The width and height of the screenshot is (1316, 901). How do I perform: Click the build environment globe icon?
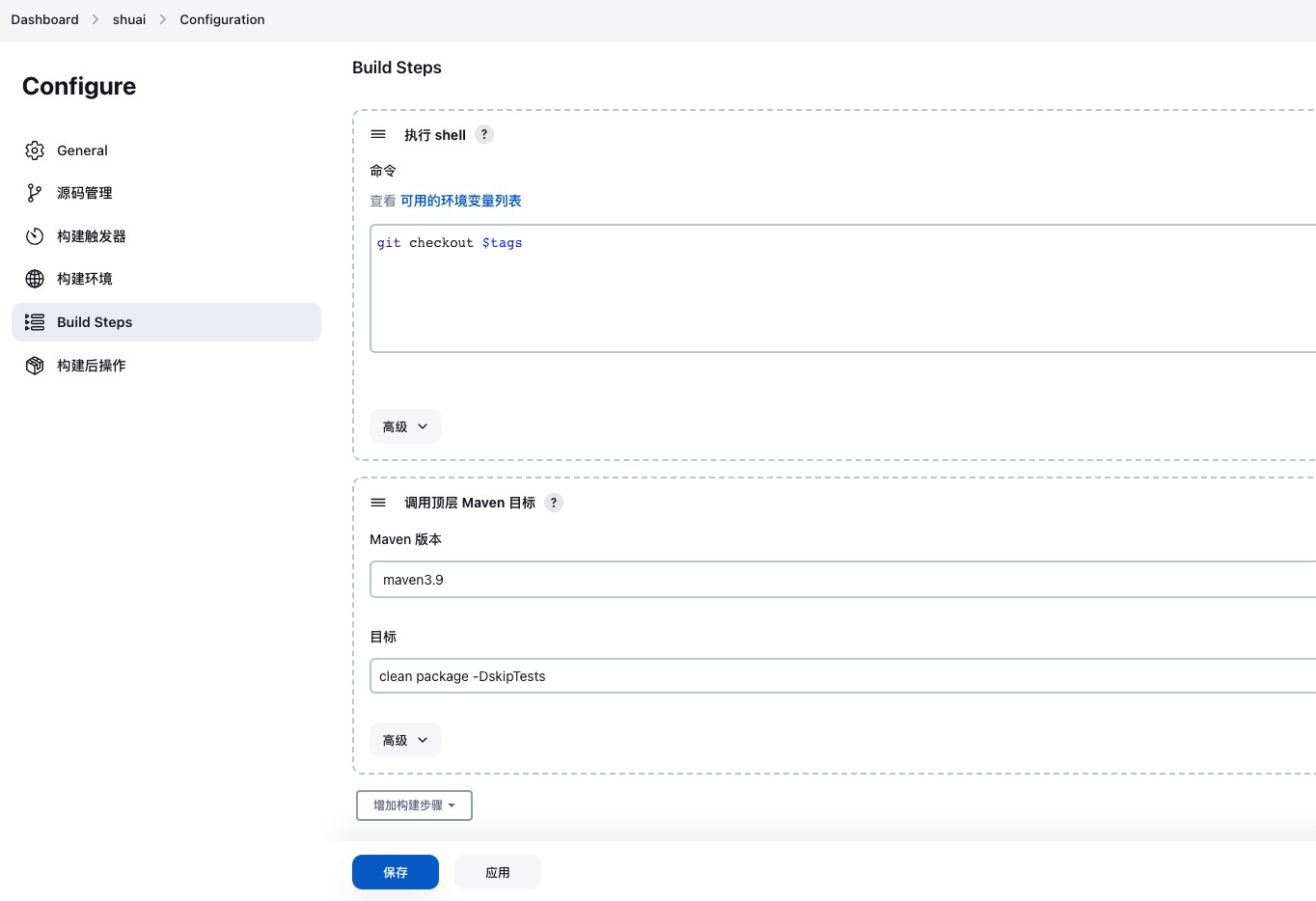click(x=35, y=279)
